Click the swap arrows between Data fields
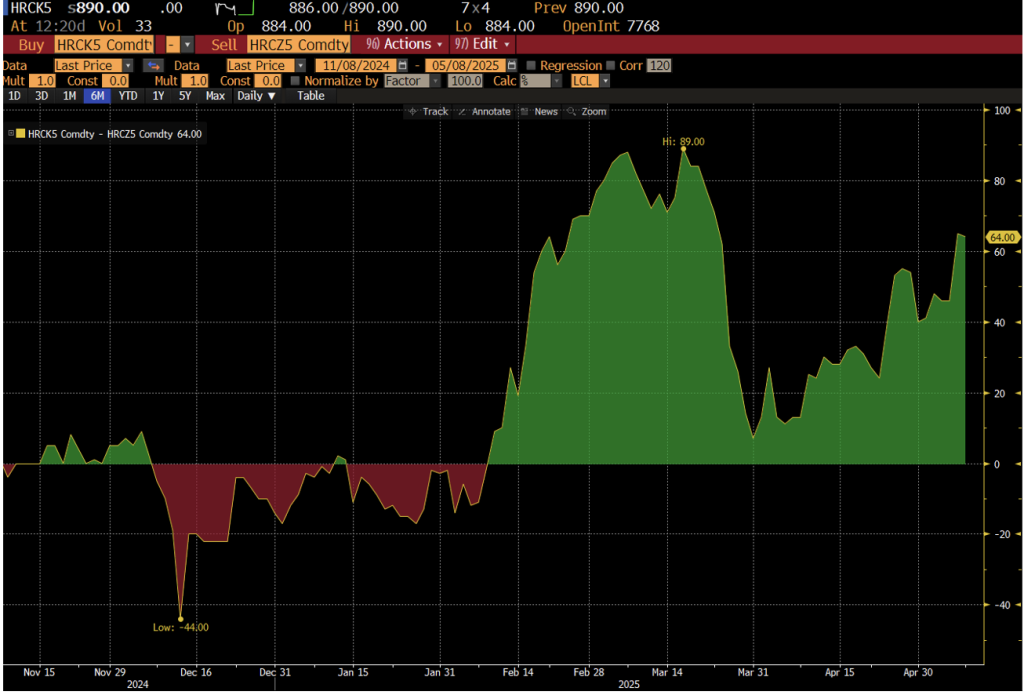The width and height of the screenshot is (1024, 695). (155, 65)
